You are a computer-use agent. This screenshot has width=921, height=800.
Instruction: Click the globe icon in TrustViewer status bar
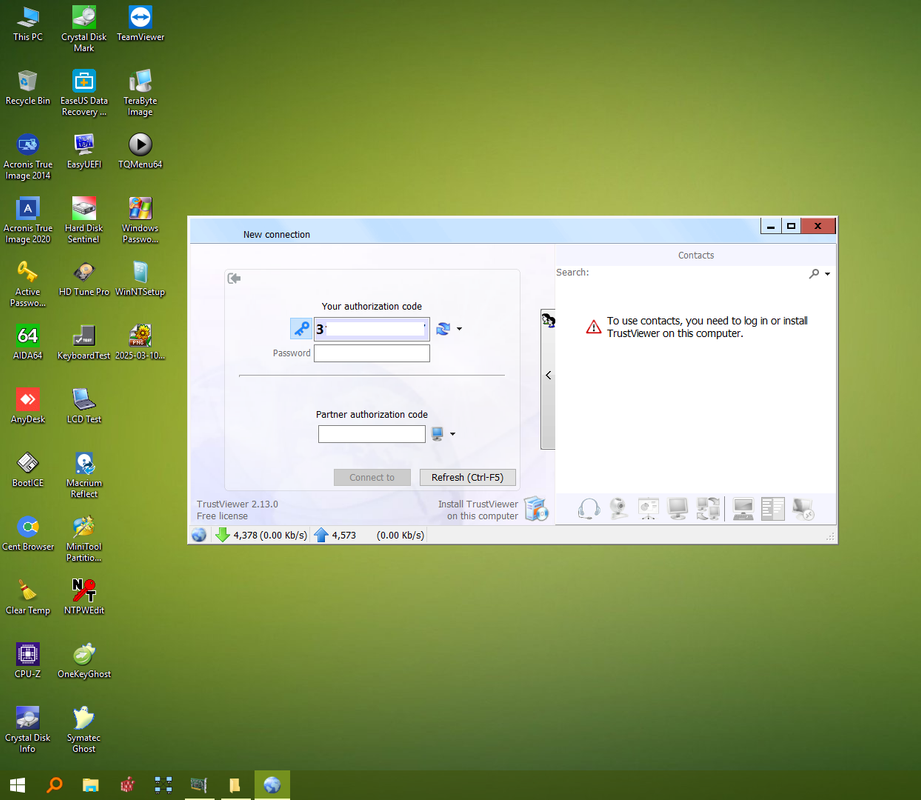click(199, 535)
